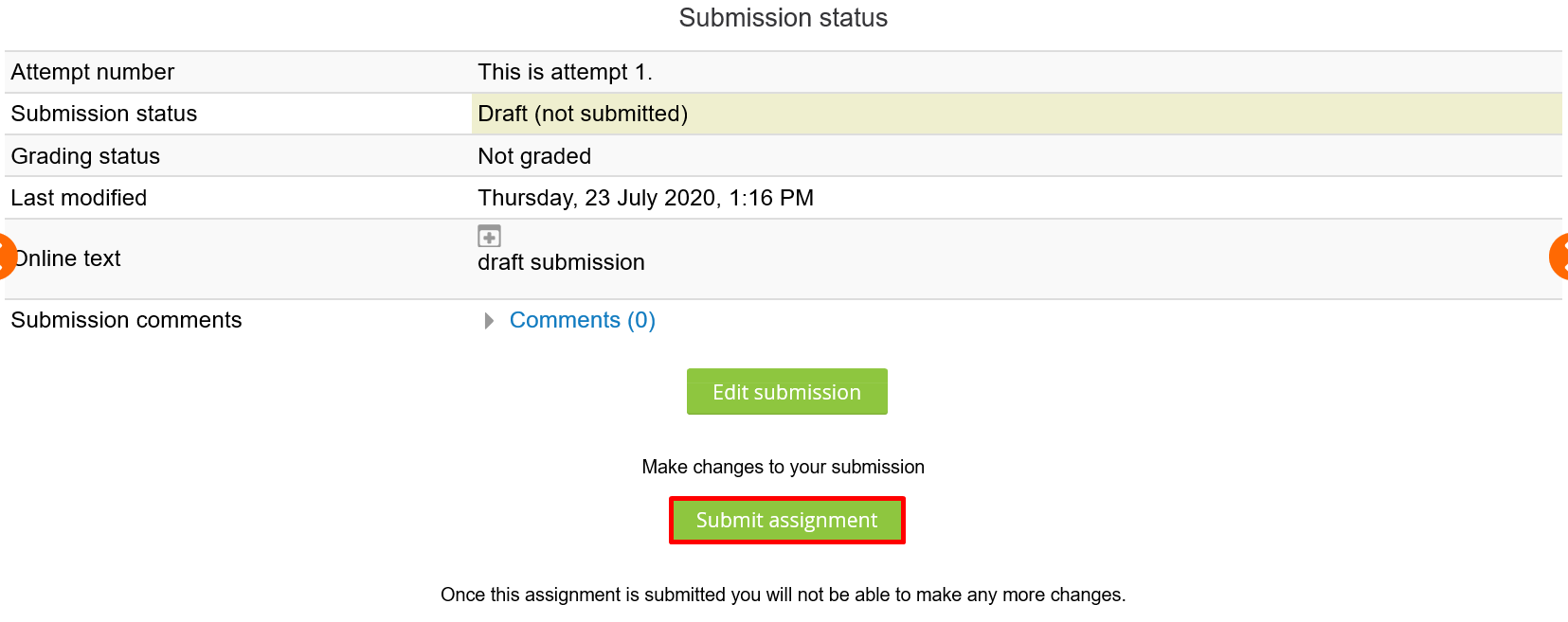The height and width of the screenshot is (622, 1568).
Task: Expand the Comments disclosure triangle
Action: click(489, 321)
